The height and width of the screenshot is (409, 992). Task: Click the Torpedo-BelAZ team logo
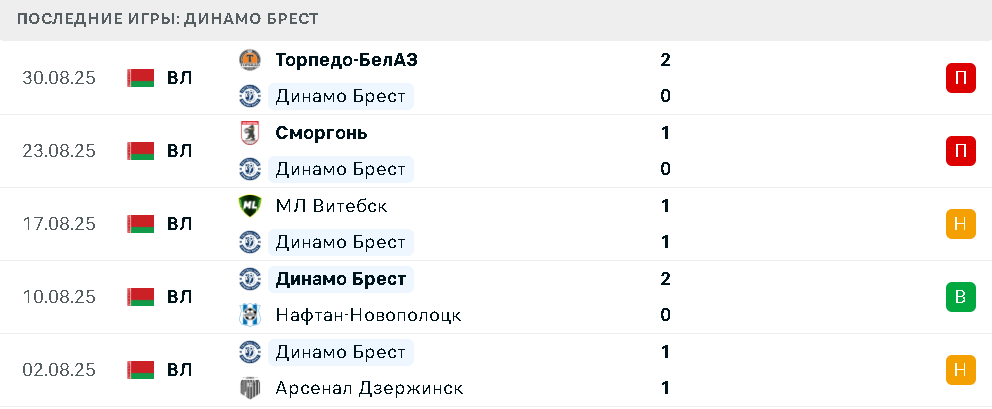pos(250,60)
